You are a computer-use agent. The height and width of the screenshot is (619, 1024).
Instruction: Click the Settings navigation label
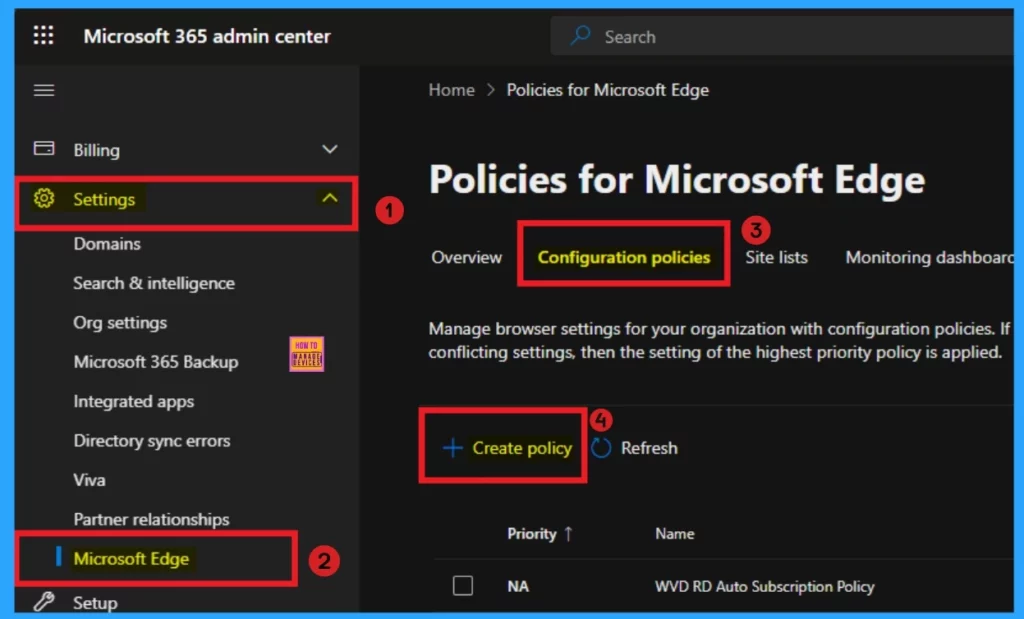pyautogui.click(x=104, y=199)
